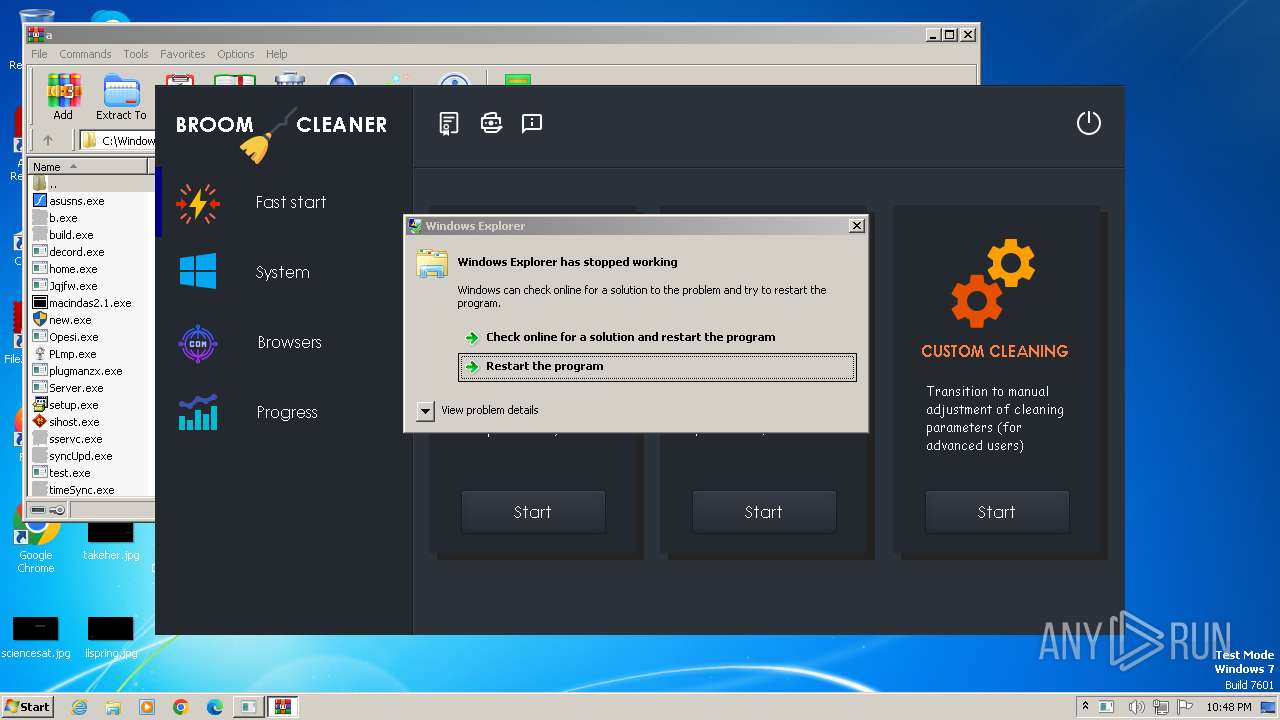
Task: Select plugmanzx.exe in WinRAR file list
Action: point(86,371)
